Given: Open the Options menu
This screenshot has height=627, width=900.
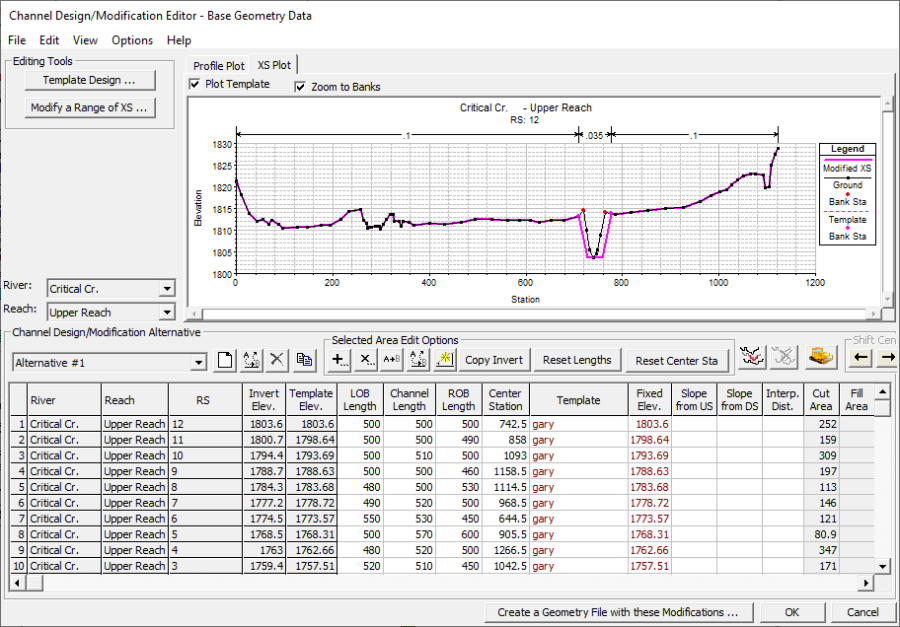Looking at the screenshot, I should pyautogui.click(x=132, y=40).
